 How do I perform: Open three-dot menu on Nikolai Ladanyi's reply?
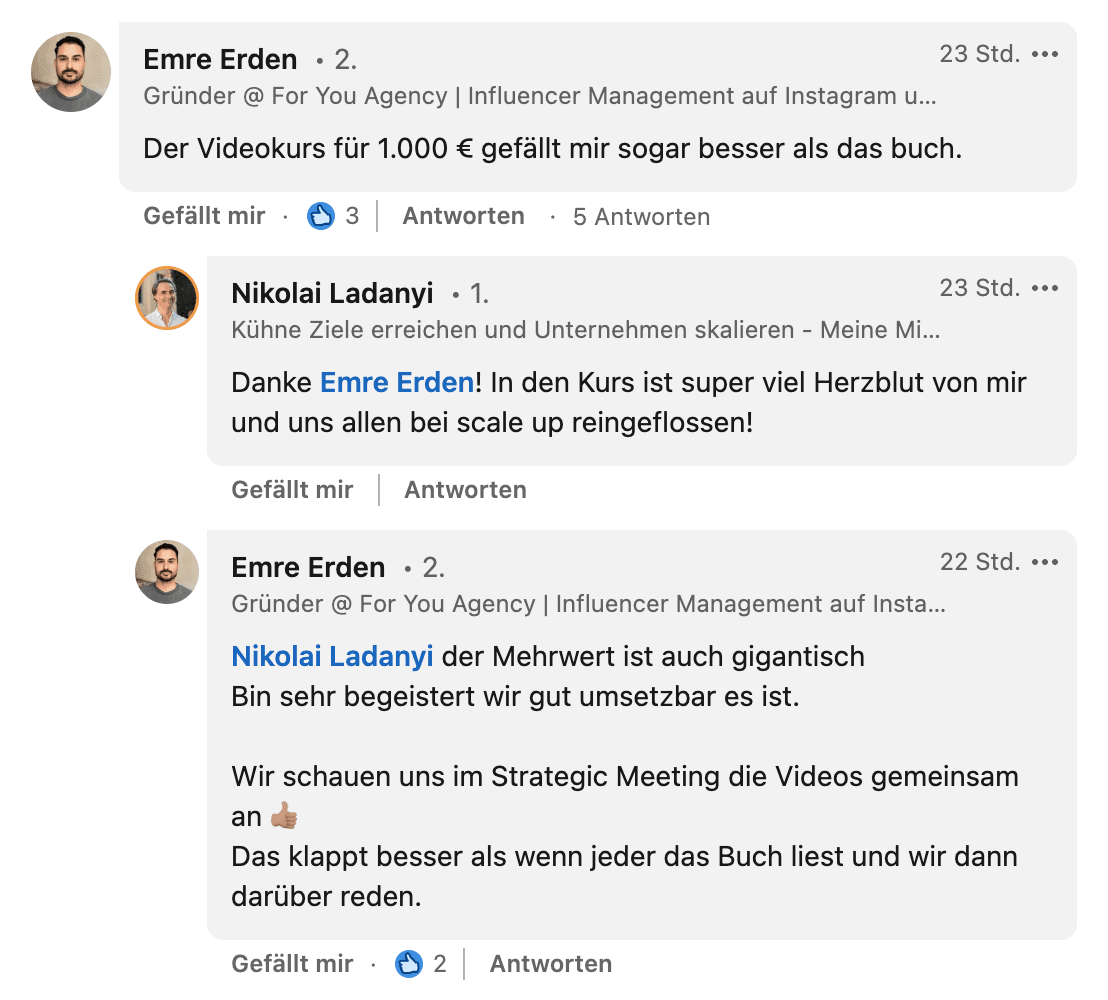(x=1044, y=289)
